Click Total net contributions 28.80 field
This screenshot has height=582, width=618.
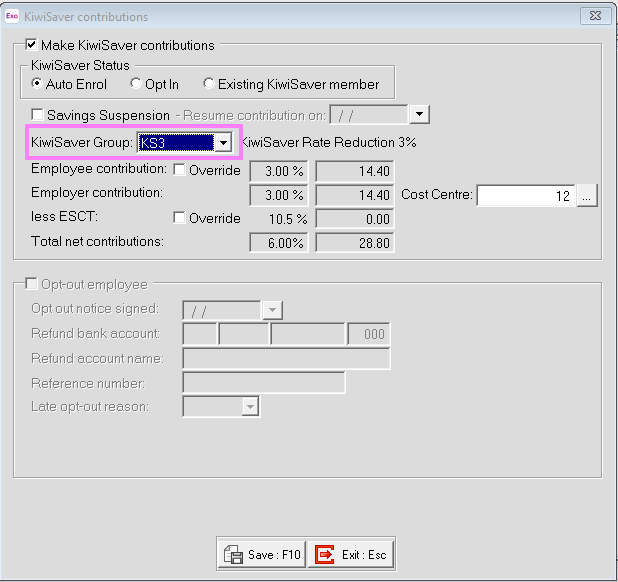[x=355, y=243]
